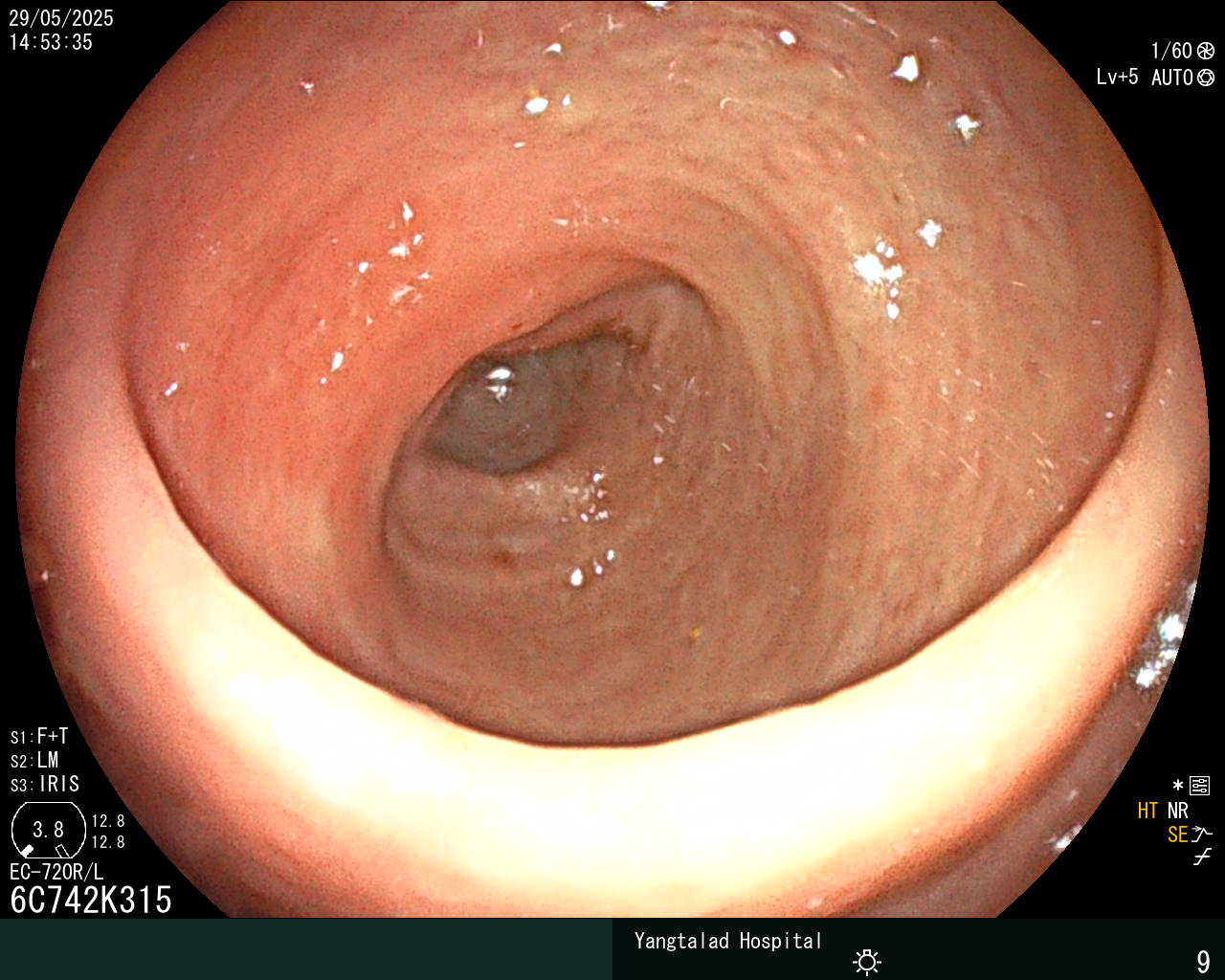Click the date 29/05/2025

[61, 18]
